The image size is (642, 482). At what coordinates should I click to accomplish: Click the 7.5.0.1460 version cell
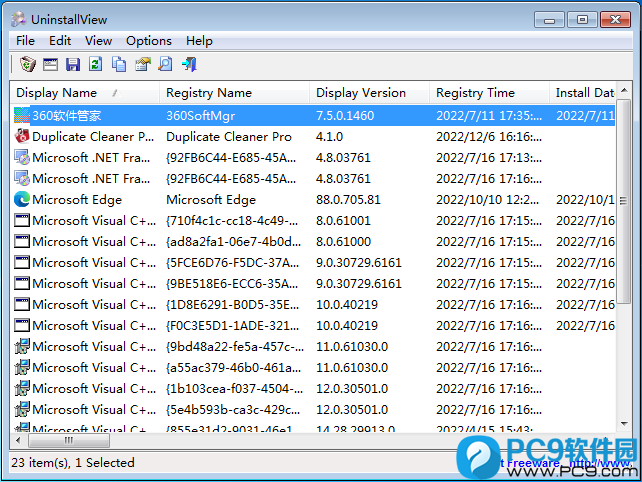coord(345,115)
